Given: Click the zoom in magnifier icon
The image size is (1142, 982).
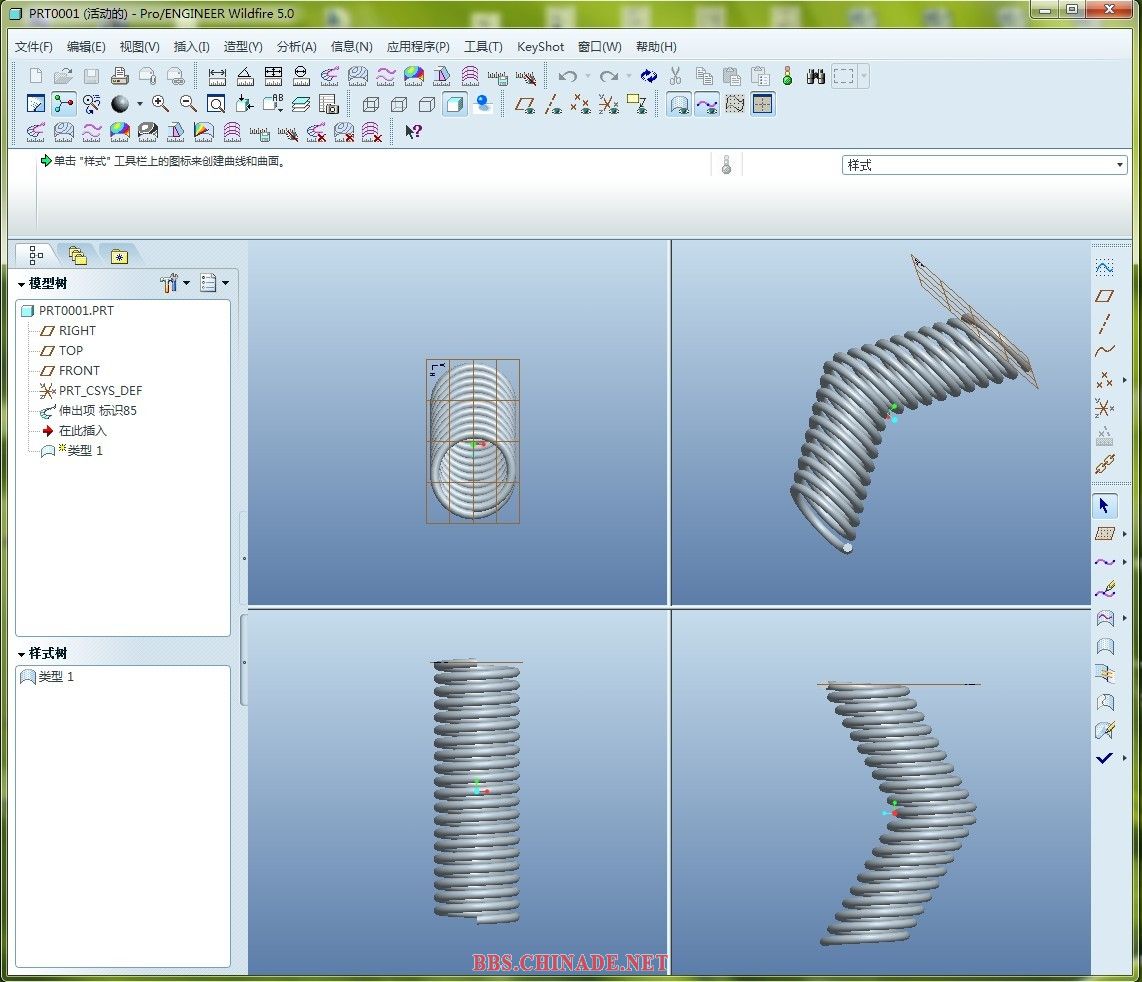Looking at the screenshot, I should click(160, 104).
